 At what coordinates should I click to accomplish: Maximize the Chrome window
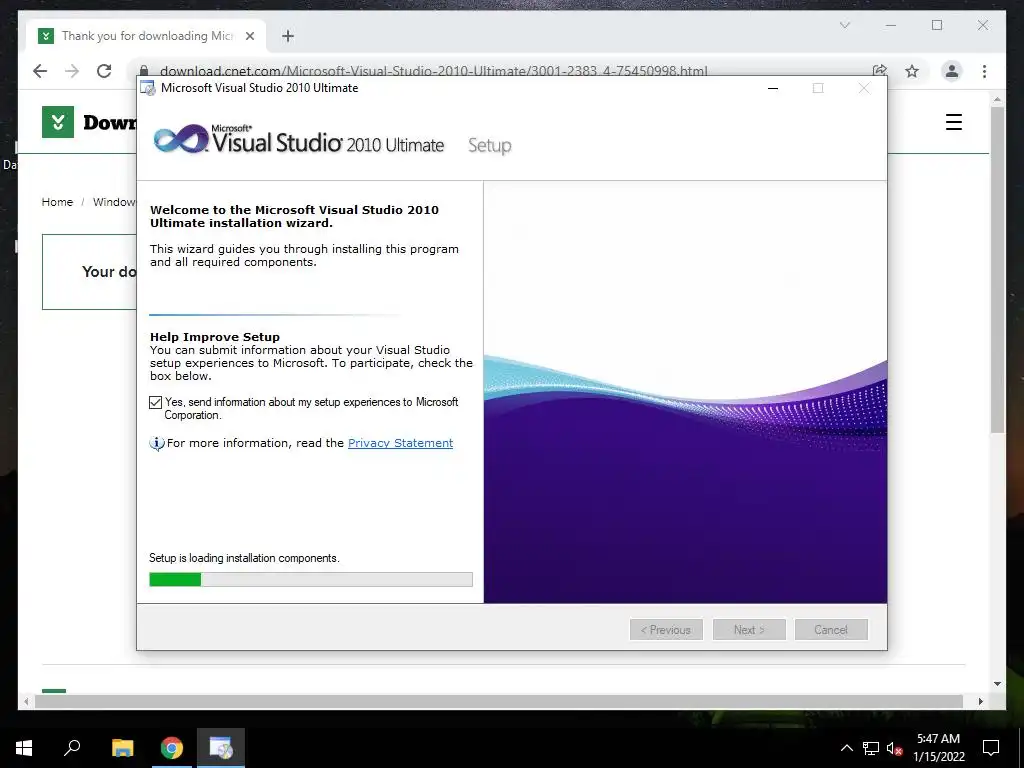[937, 25]
